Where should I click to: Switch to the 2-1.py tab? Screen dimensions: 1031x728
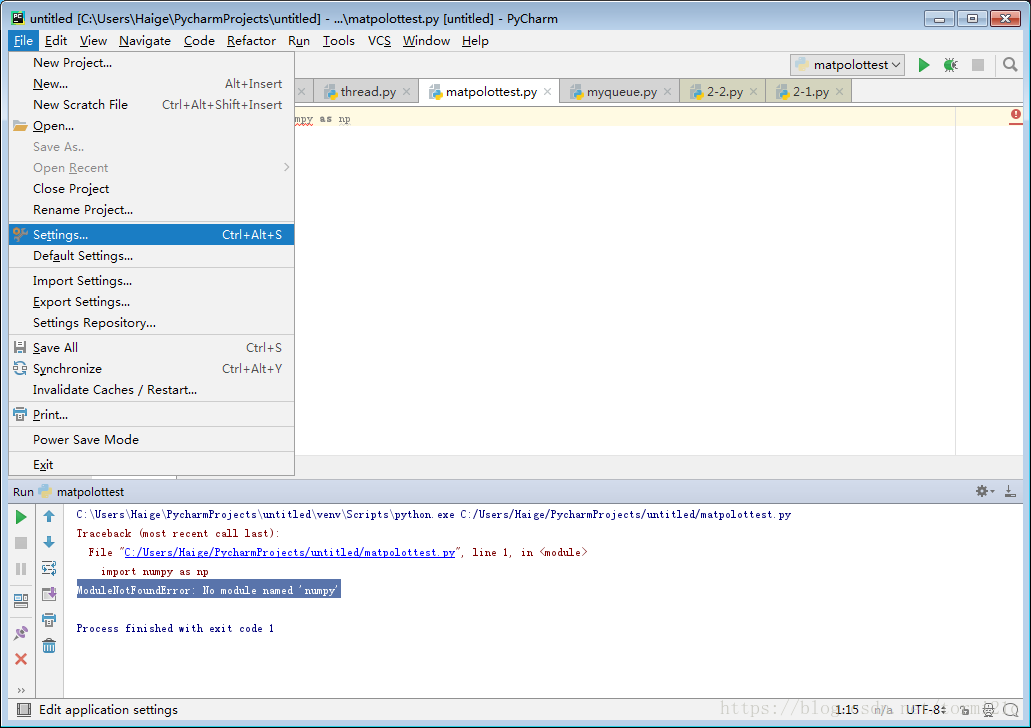810,92
